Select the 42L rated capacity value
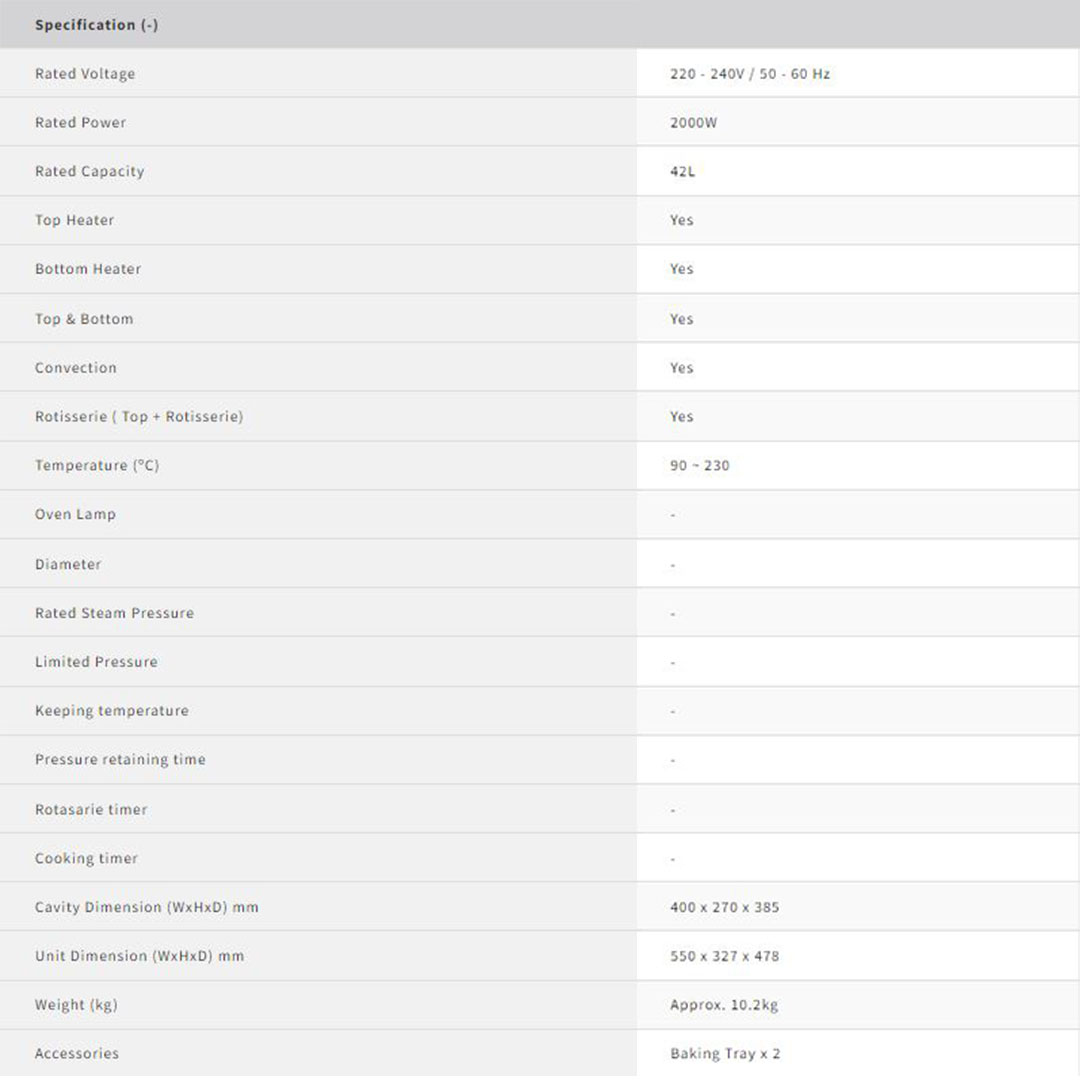 tap(682, 172)
